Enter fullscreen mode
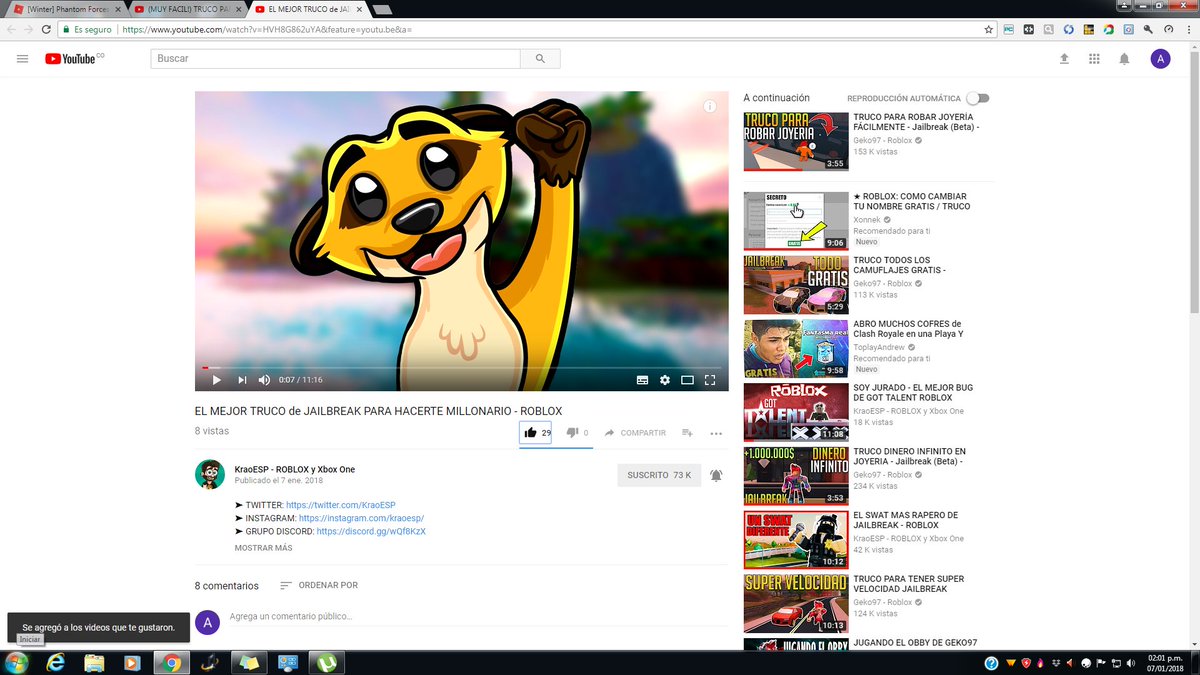Screen dimensions: 1200x675 [710, 380]
